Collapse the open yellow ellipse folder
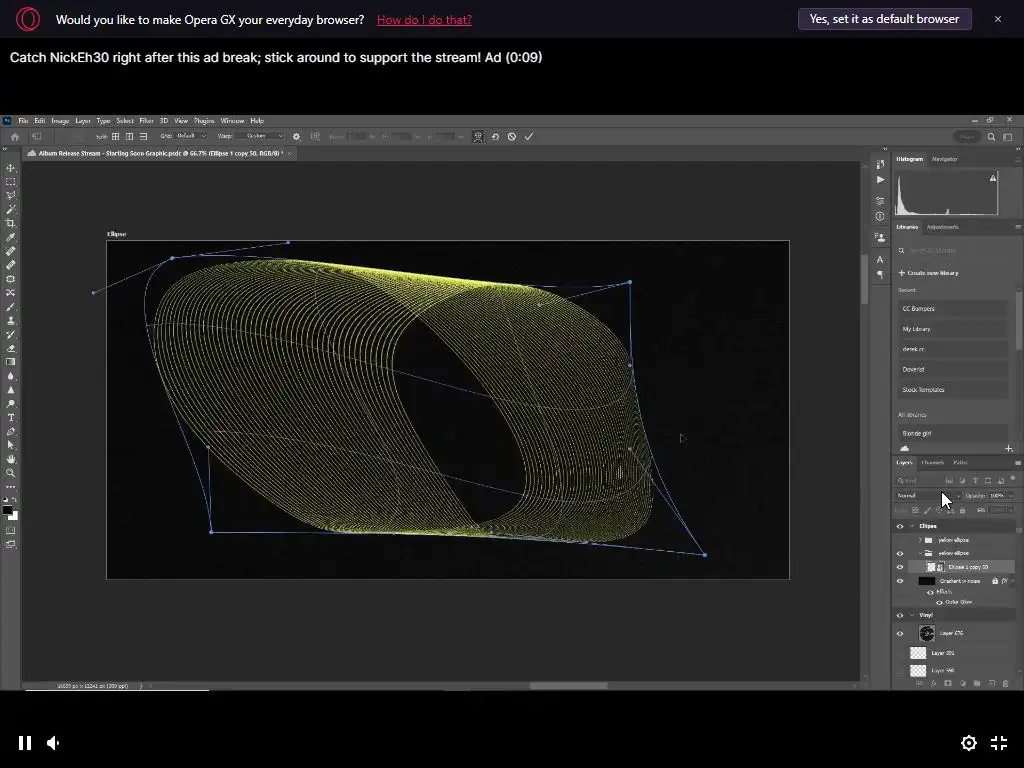 (920, 553)
